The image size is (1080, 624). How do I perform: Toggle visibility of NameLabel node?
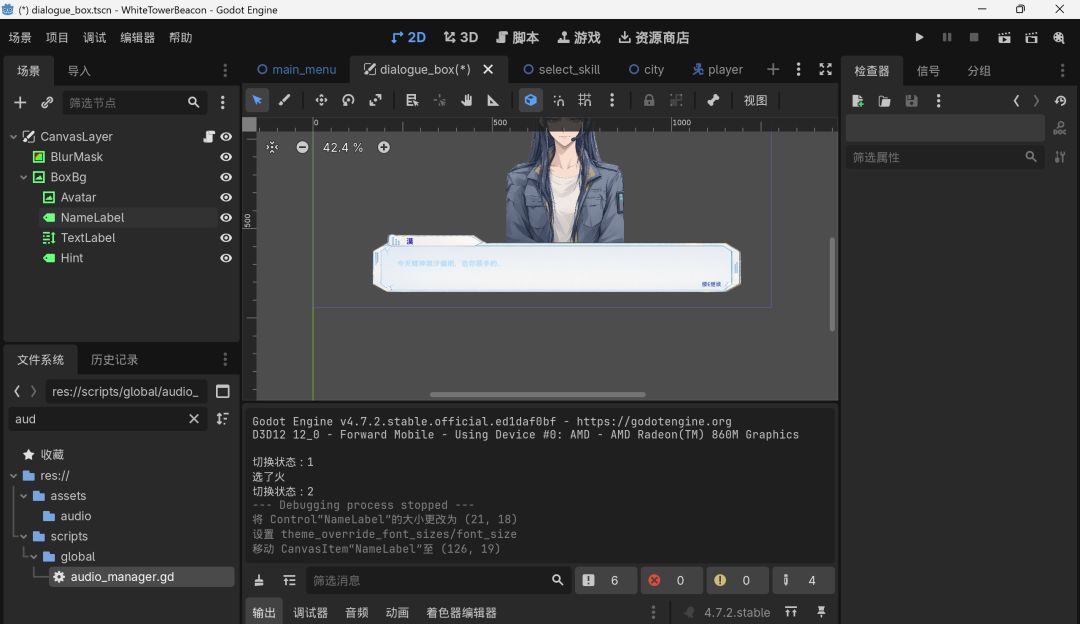(x=226, y=218)
